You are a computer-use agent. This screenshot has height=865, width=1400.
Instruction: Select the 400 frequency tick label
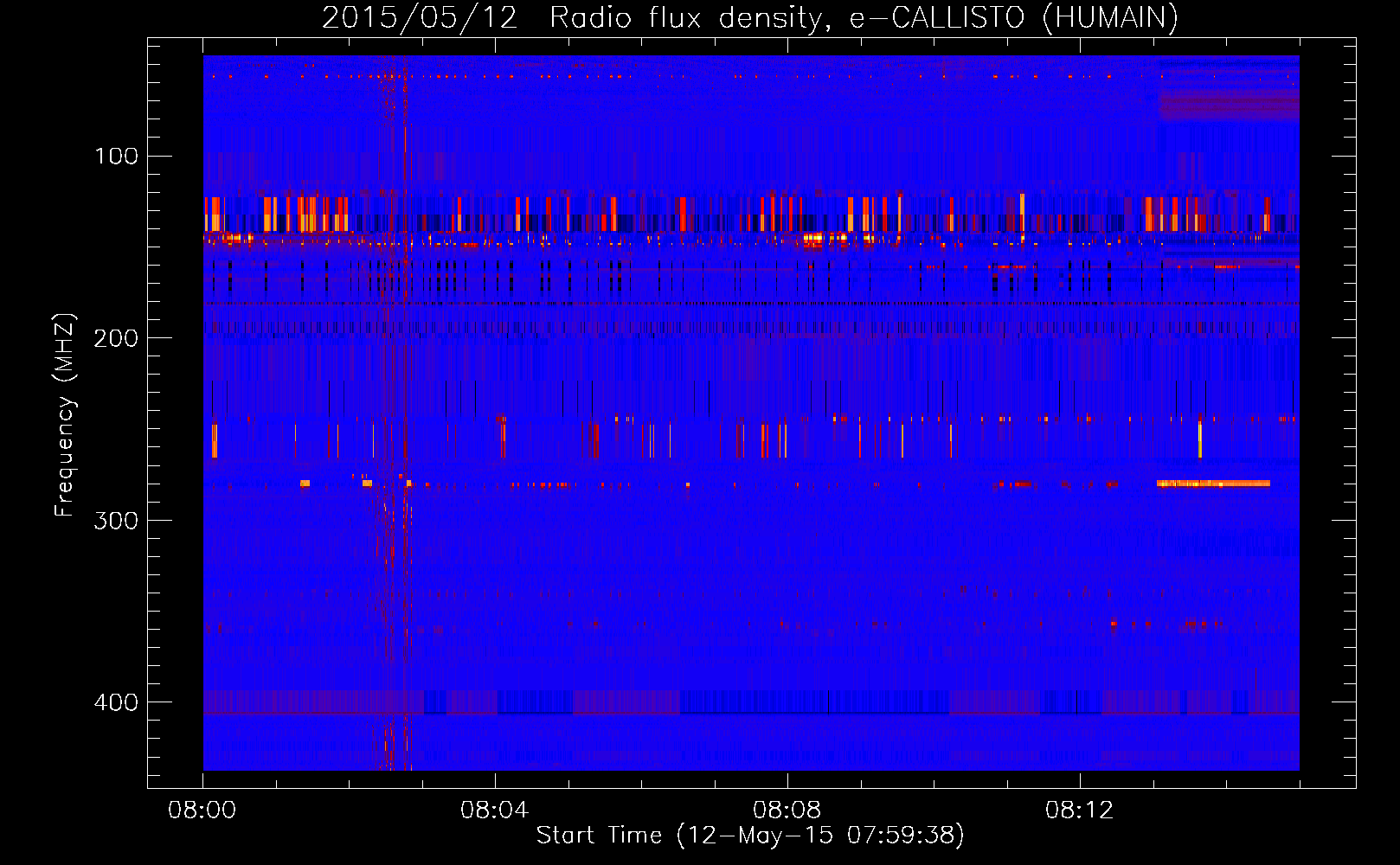pos(116,702)
